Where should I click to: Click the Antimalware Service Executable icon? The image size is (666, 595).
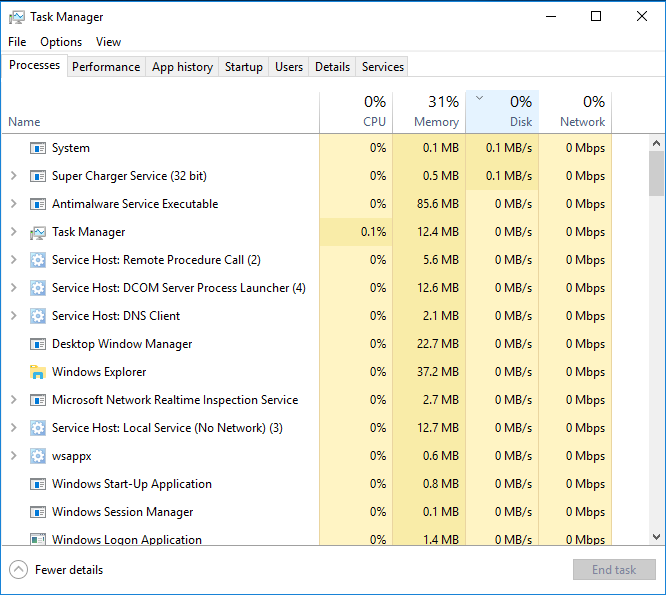click(x=38, y=204)
